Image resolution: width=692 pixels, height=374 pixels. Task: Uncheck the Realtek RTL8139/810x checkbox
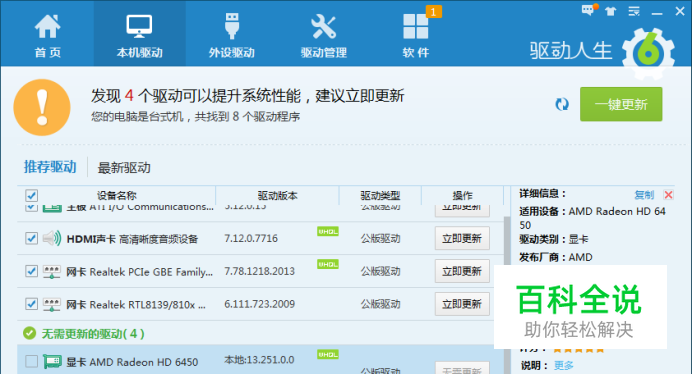click(x=31, y=304)
